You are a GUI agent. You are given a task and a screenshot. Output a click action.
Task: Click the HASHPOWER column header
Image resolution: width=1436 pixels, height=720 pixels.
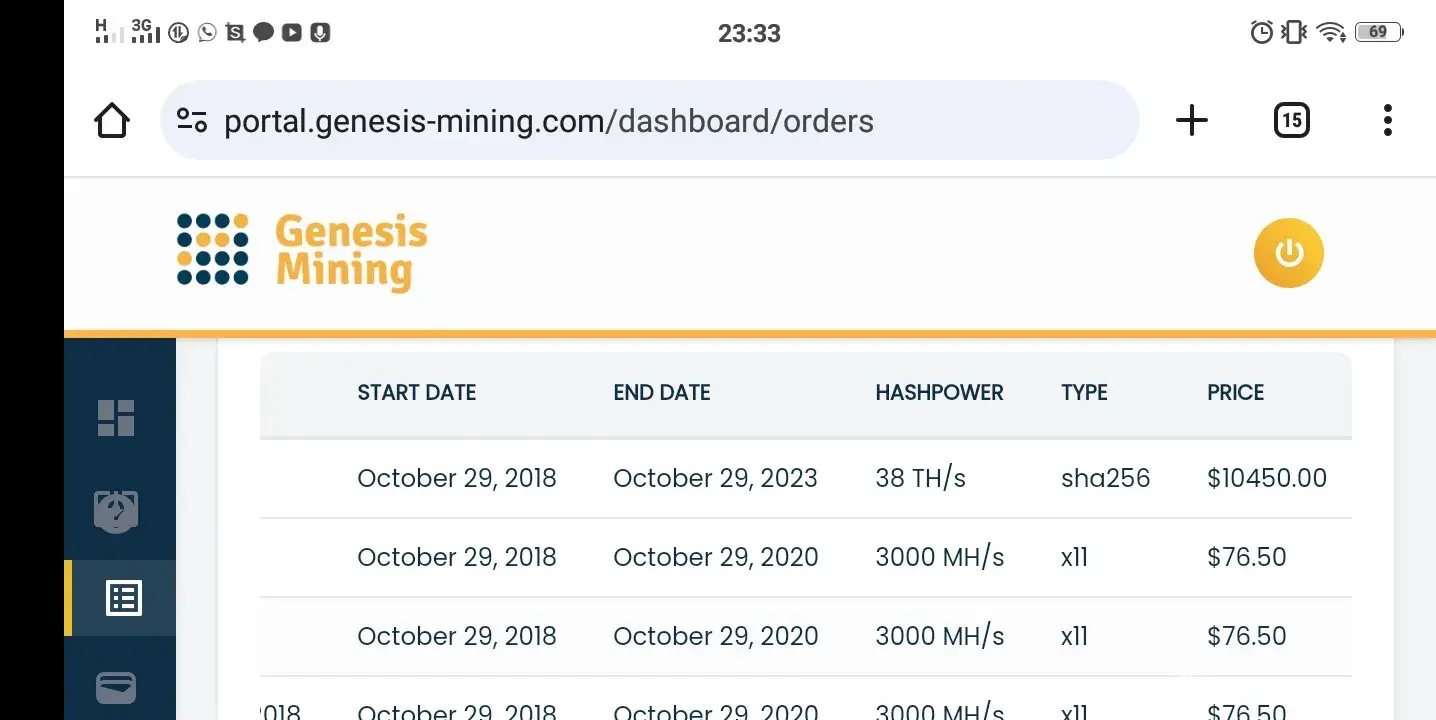click(939, 393)
